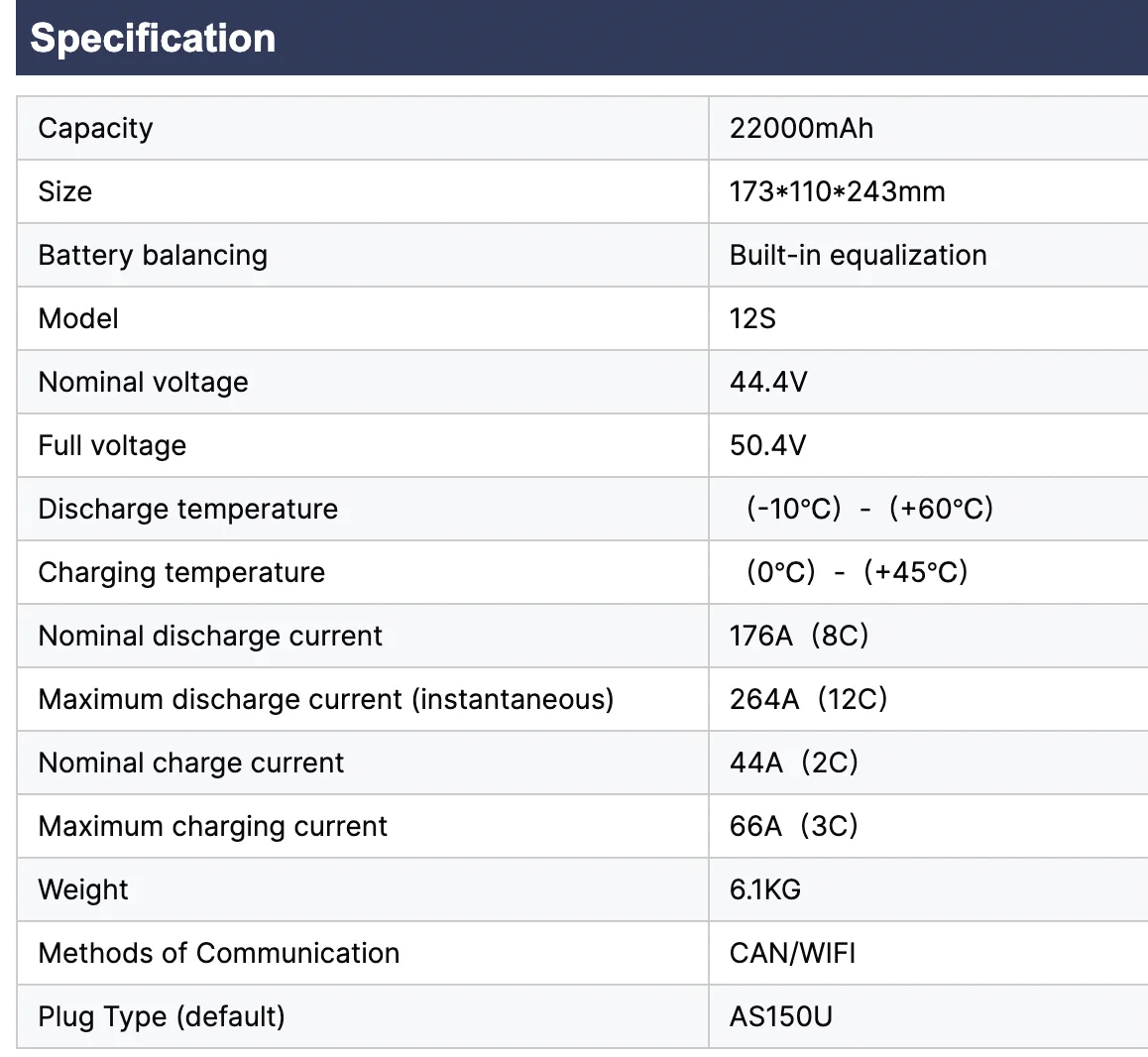This screenshot has width=1148, height=1057.
Task: Click the Nominal voltage label
Action: pos(143,382)
